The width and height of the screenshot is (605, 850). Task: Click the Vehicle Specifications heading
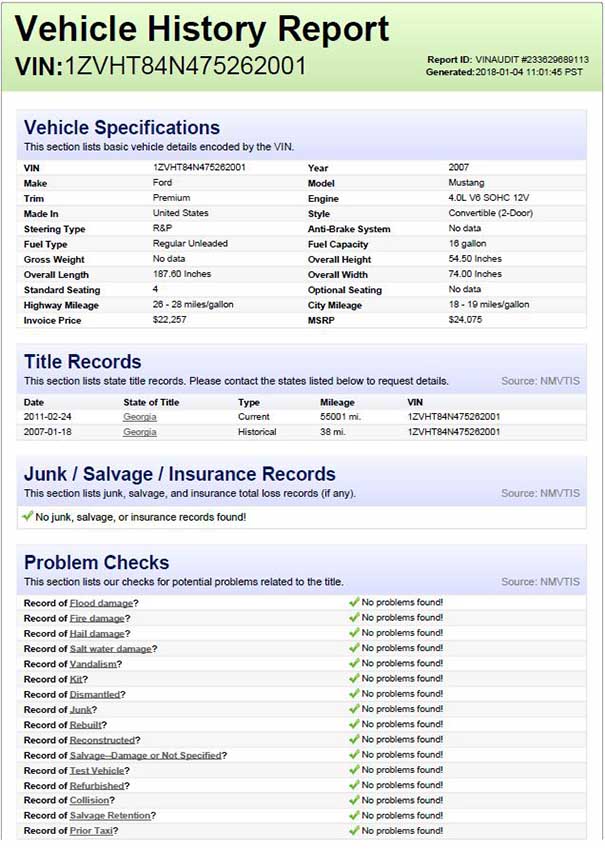pos(122,127)
